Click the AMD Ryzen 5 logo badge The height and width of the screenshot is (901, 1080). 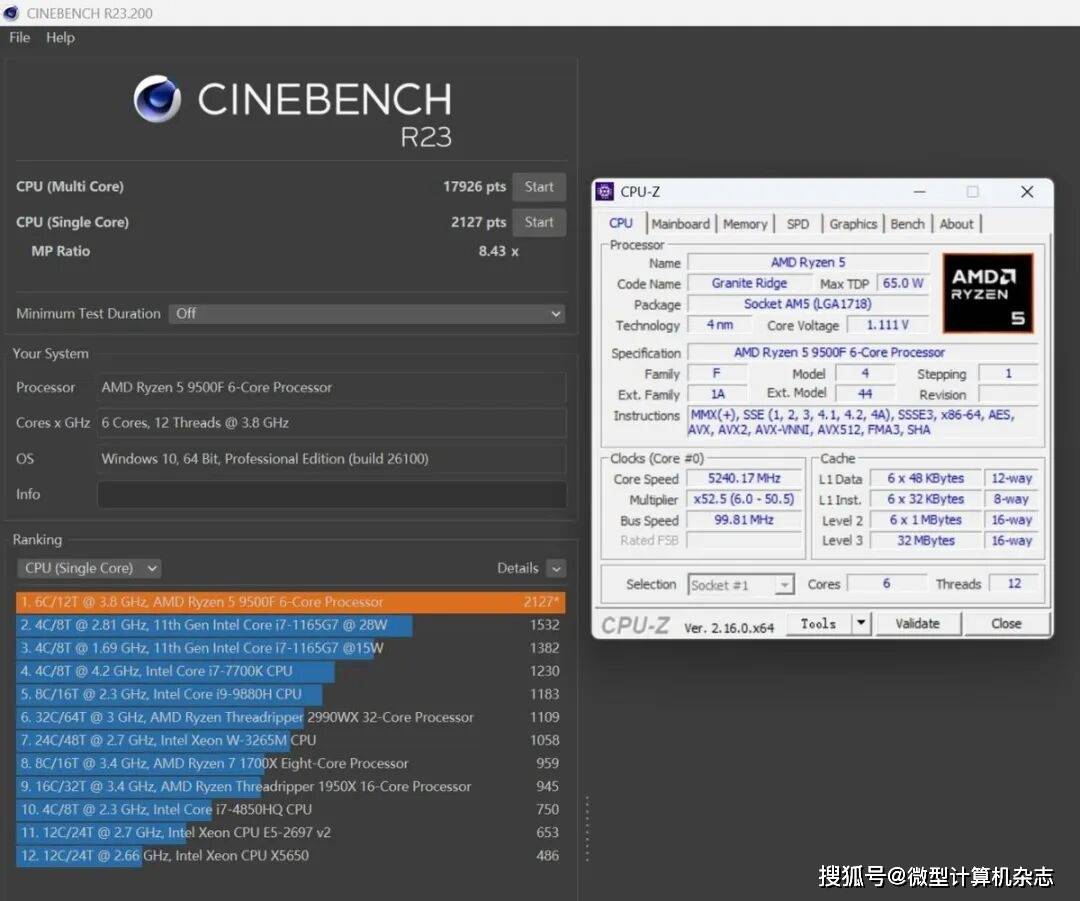pos(988,293)
